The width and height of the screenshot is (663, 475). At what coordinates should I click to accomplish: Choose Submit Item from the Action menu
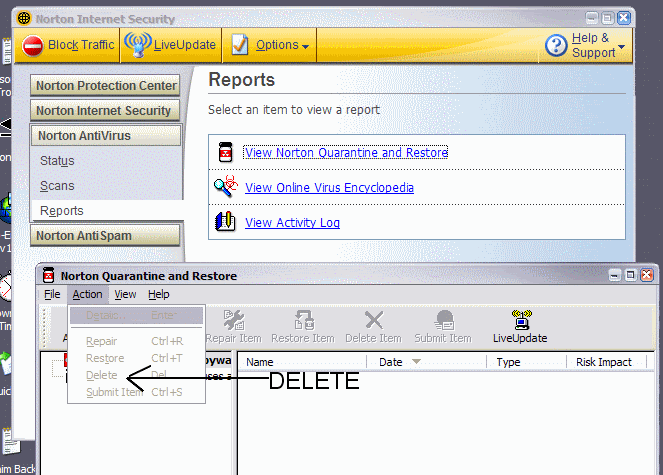(x=136, y=392)
